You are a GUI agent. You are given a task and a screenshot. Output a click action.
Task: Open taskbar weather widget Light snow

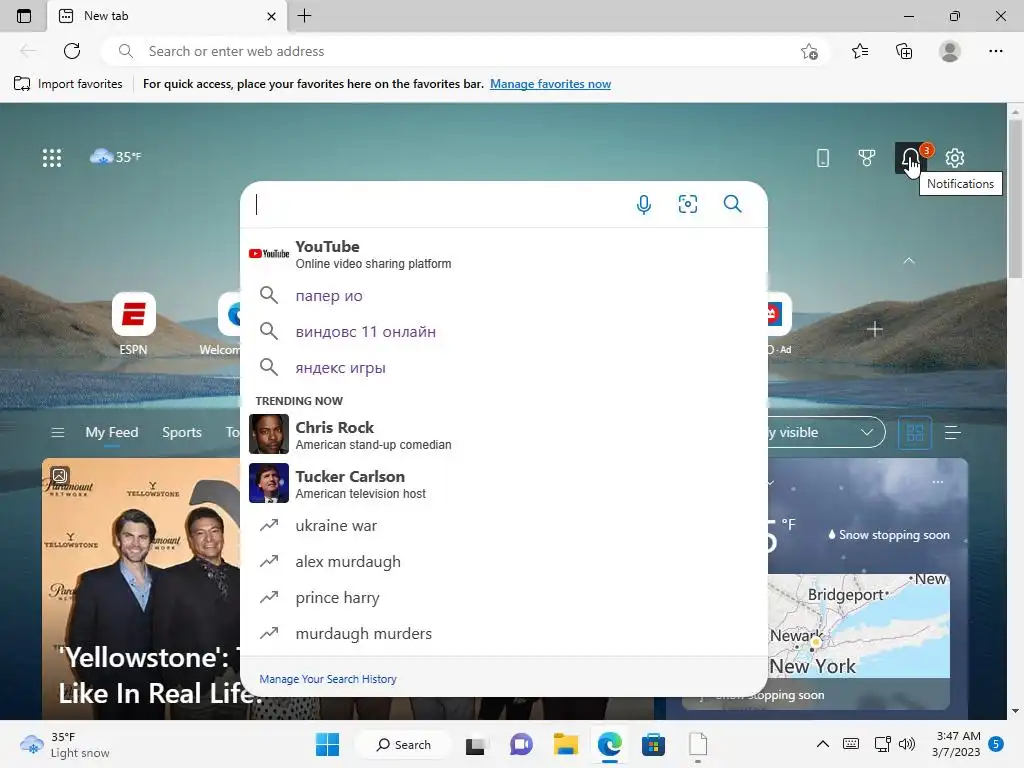tap(65, 744)
